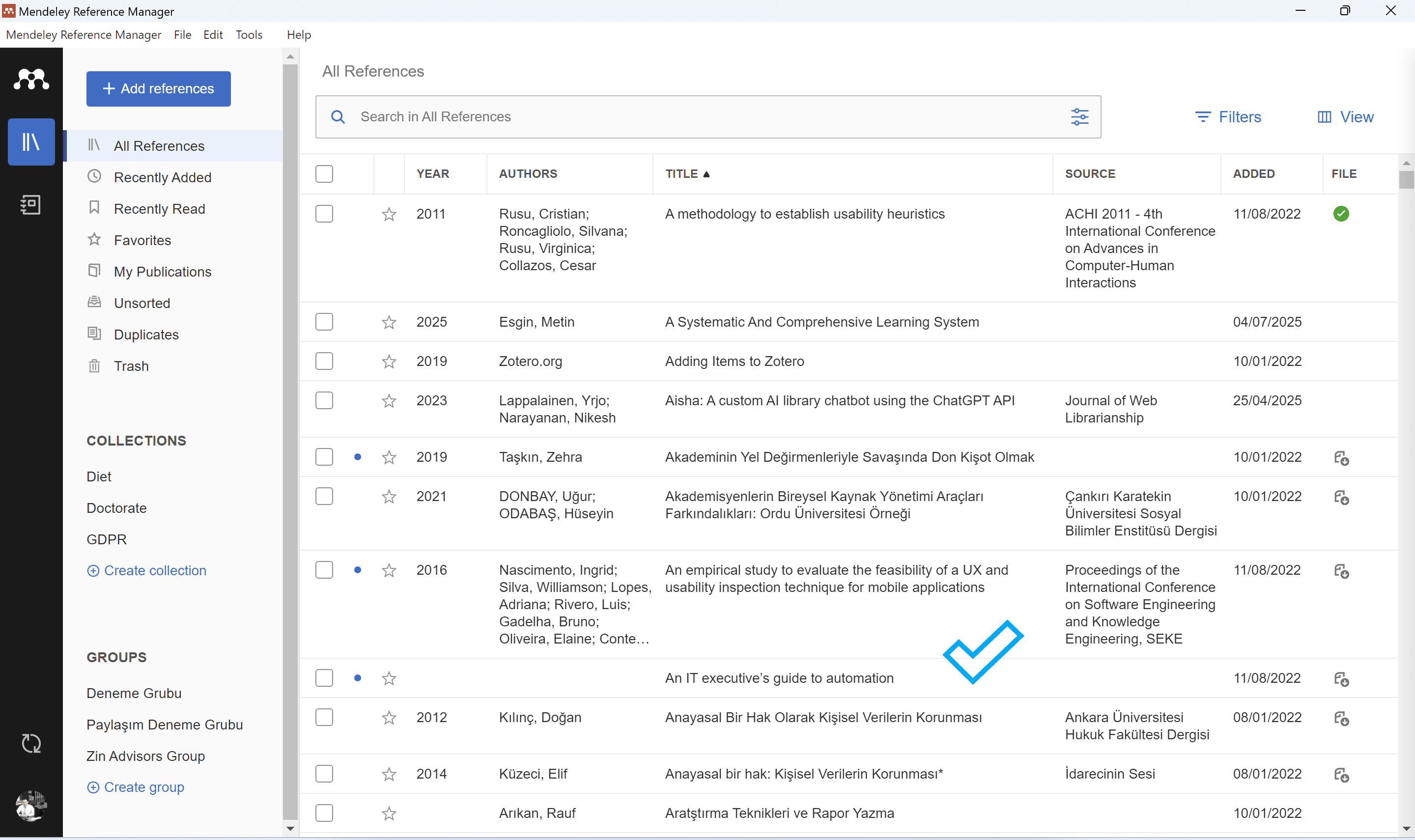The width and height of the screenshot is (1415, 840).
Task: Add file to DONBAY 2021 reference
Action: click(1341, 497)
